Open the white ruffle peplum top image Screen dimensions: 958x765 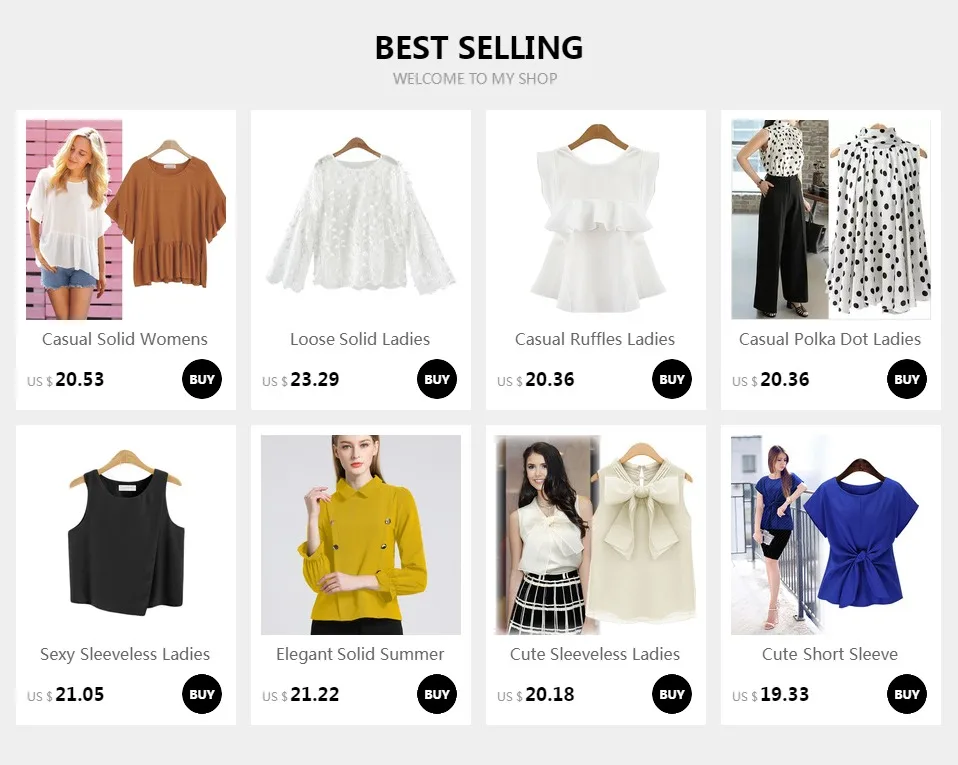click(596, 219)
